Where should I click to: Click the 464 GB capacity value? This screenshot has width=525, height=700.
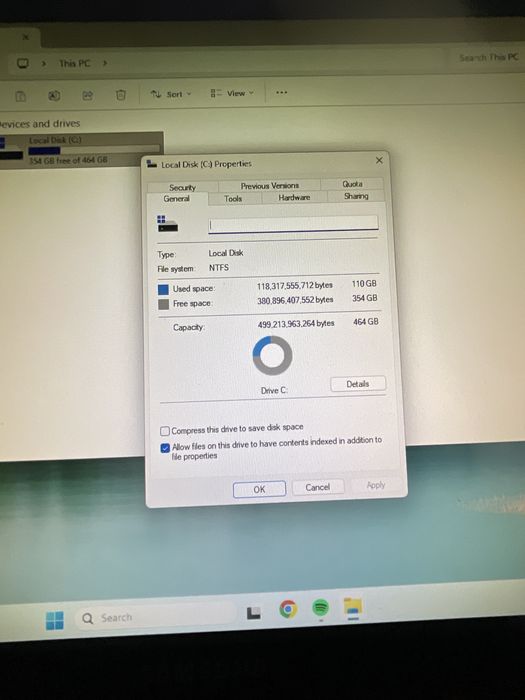pyautogui.click(x=366, y=322)
